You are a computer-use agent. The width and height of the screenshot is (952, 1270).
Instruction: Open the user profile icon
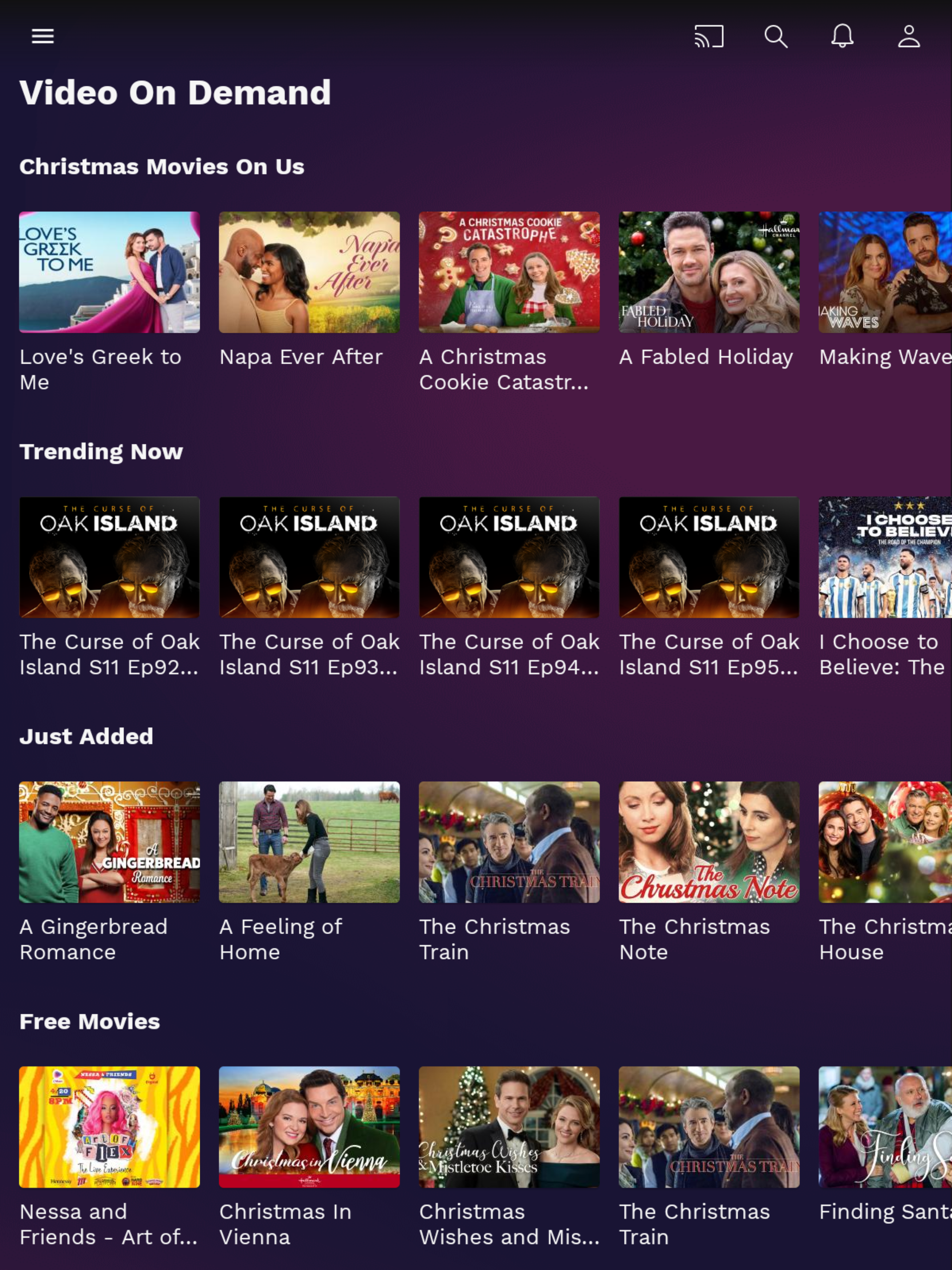coord(909,36)
